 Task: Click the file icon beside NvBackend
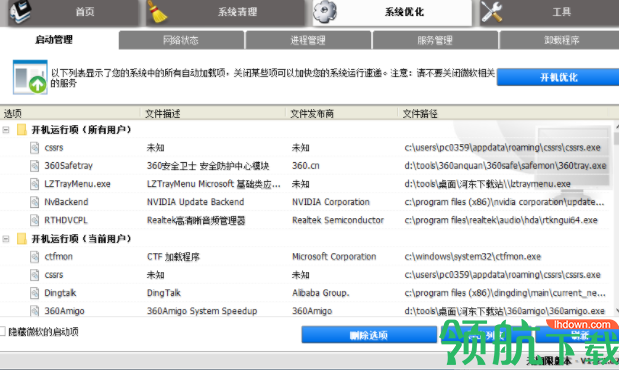tap(35, 202)
